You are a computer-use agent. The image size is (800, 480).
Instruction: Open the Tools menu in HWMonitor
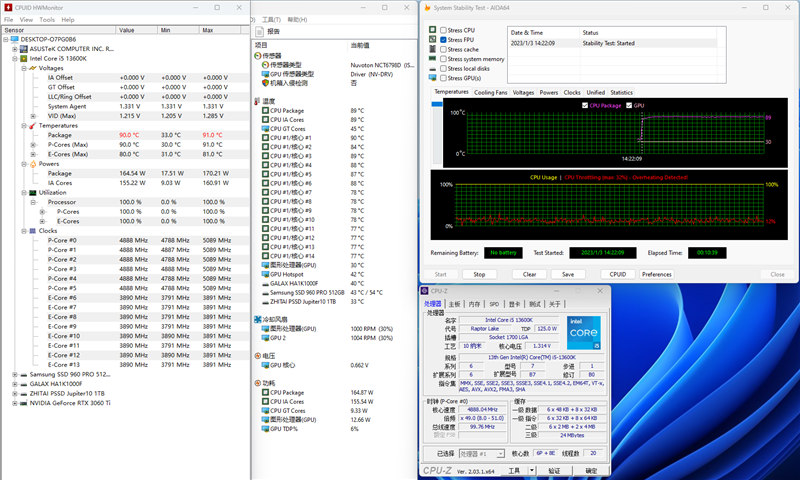coord(47,19)
